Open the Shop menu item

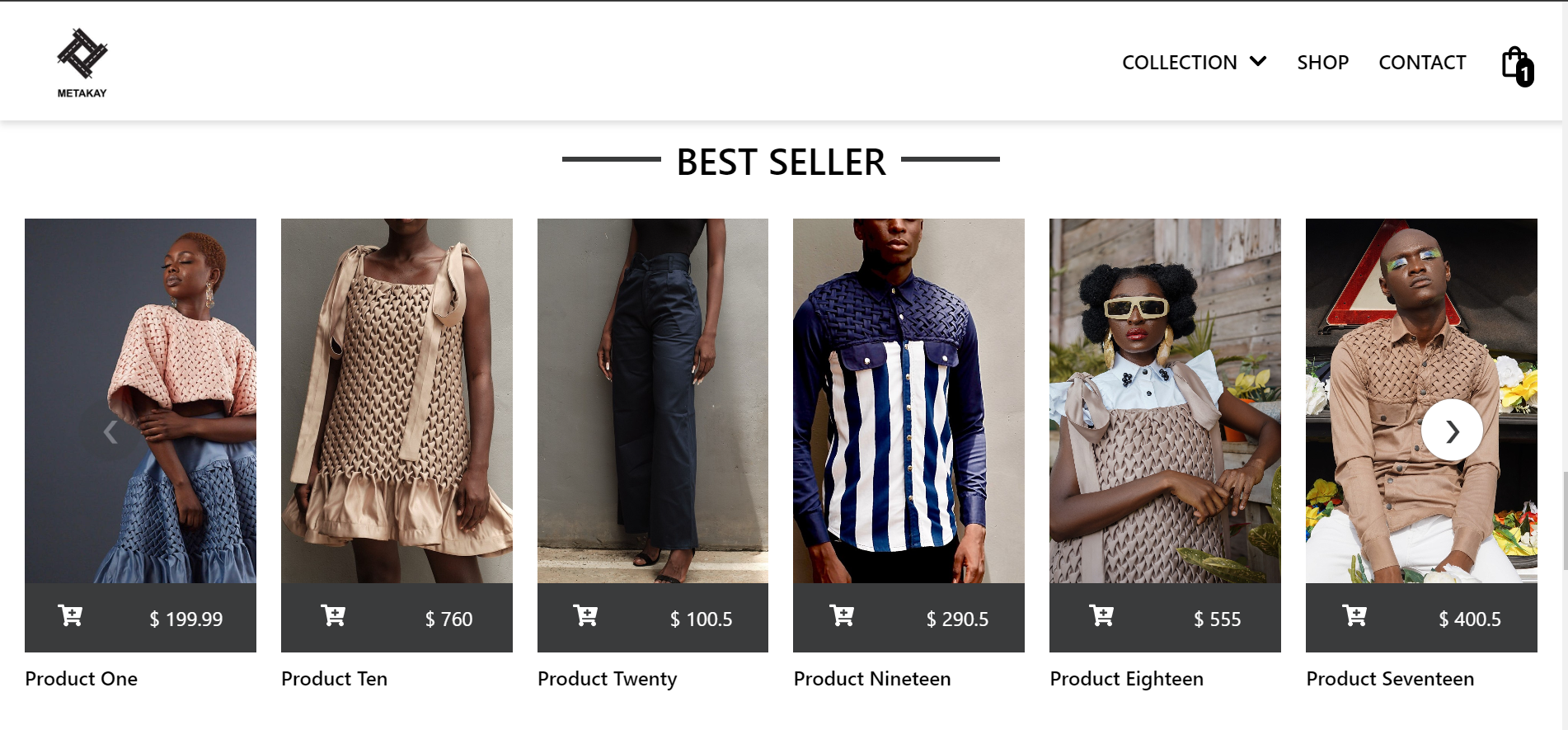tap(1322, 63)
